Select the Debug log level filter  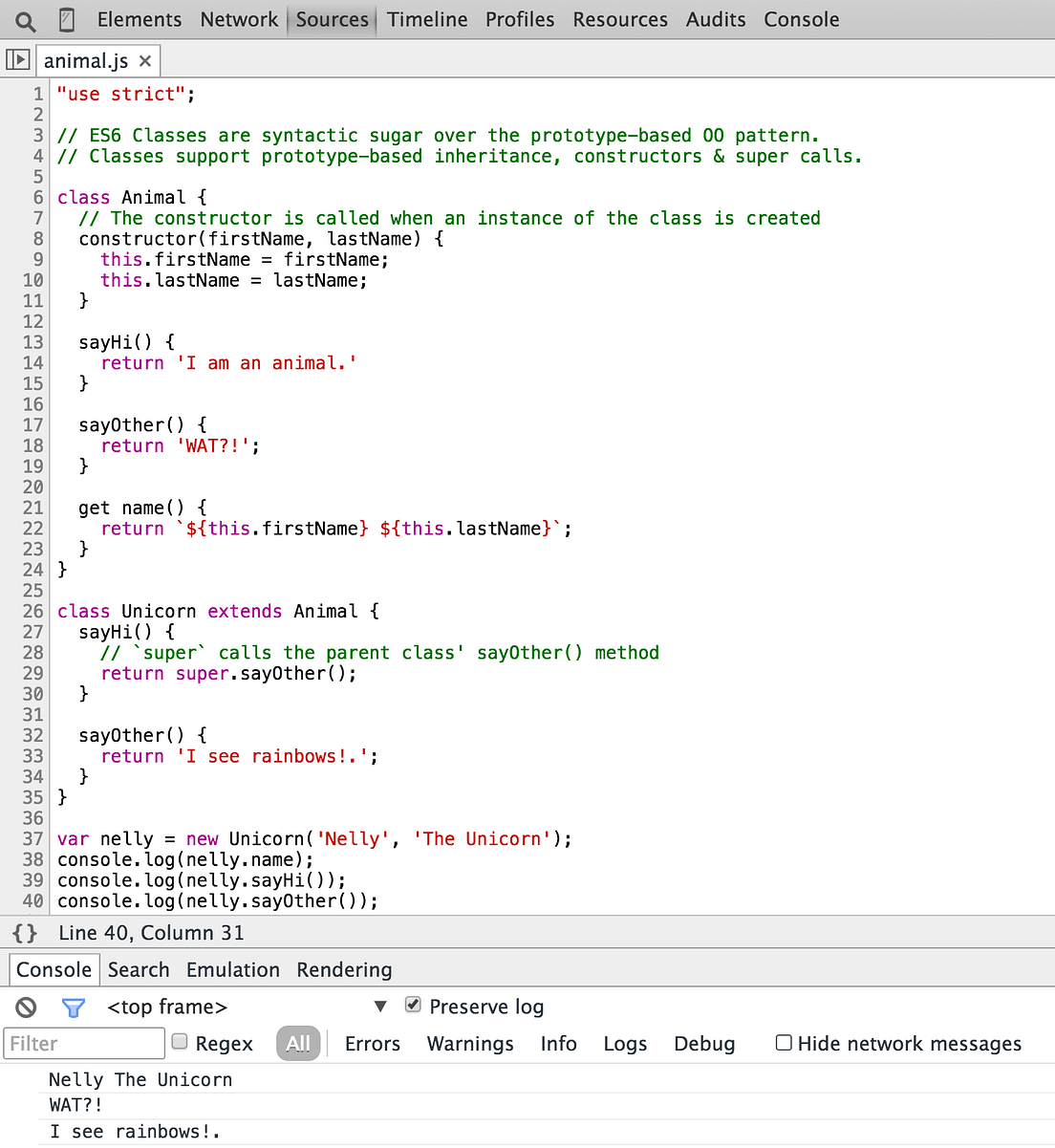tap(704, 1043)
